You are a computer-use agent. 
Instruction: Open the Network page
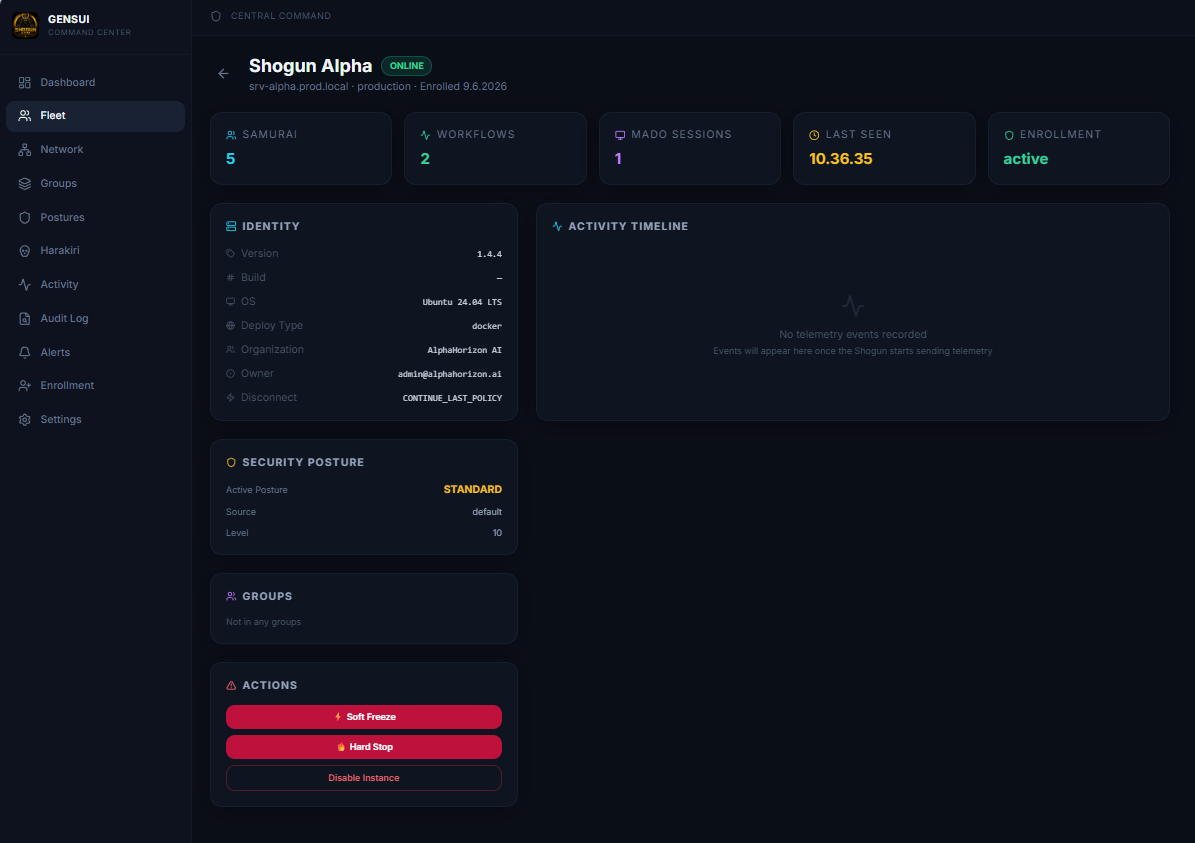click(x=95, y=149)
